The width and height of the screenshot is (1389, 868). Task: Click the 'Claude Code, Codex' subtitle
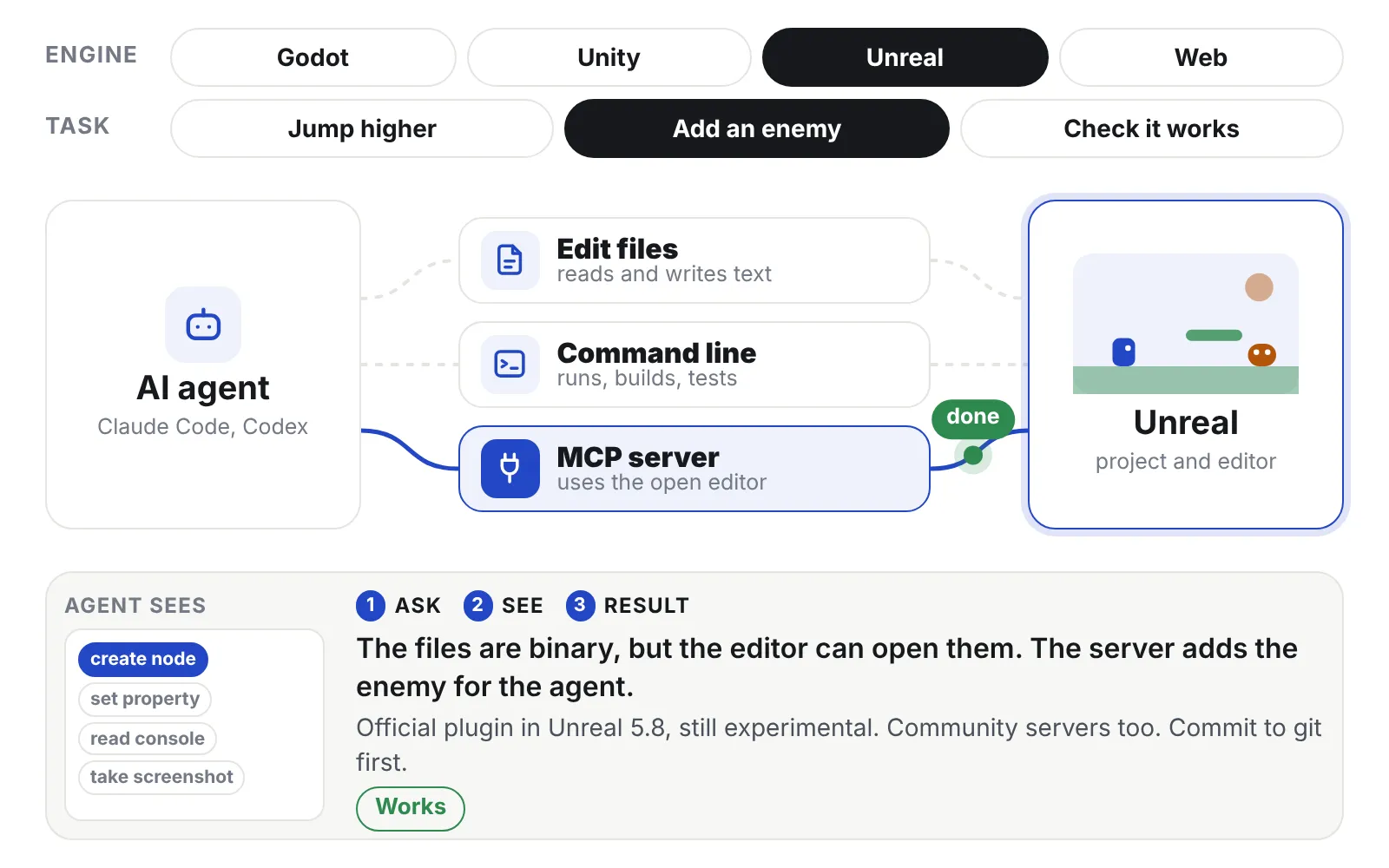coord(203,427)
